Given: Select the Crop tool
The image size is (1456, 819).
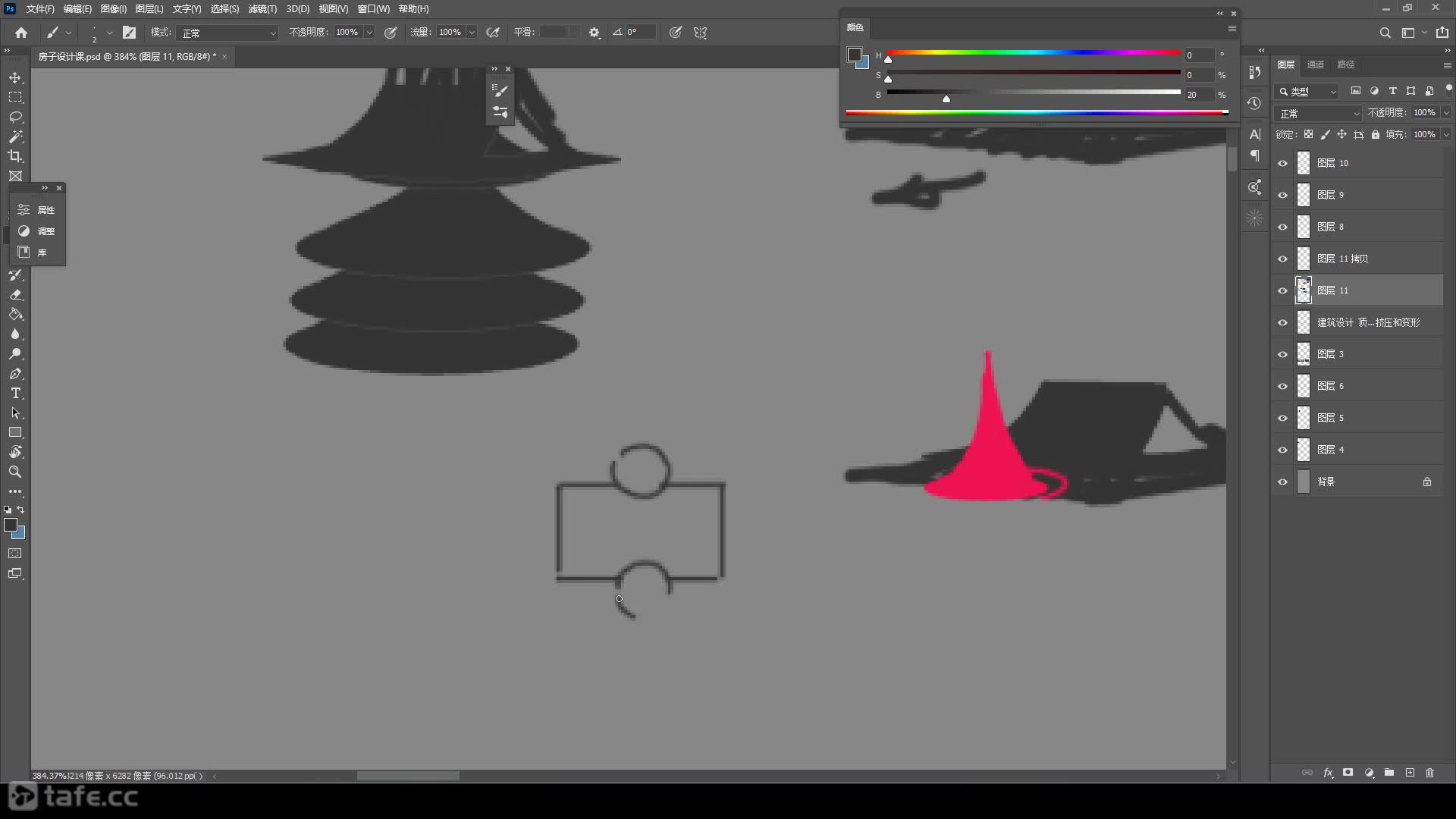Looking at the screenshot, I should (15, 156).
